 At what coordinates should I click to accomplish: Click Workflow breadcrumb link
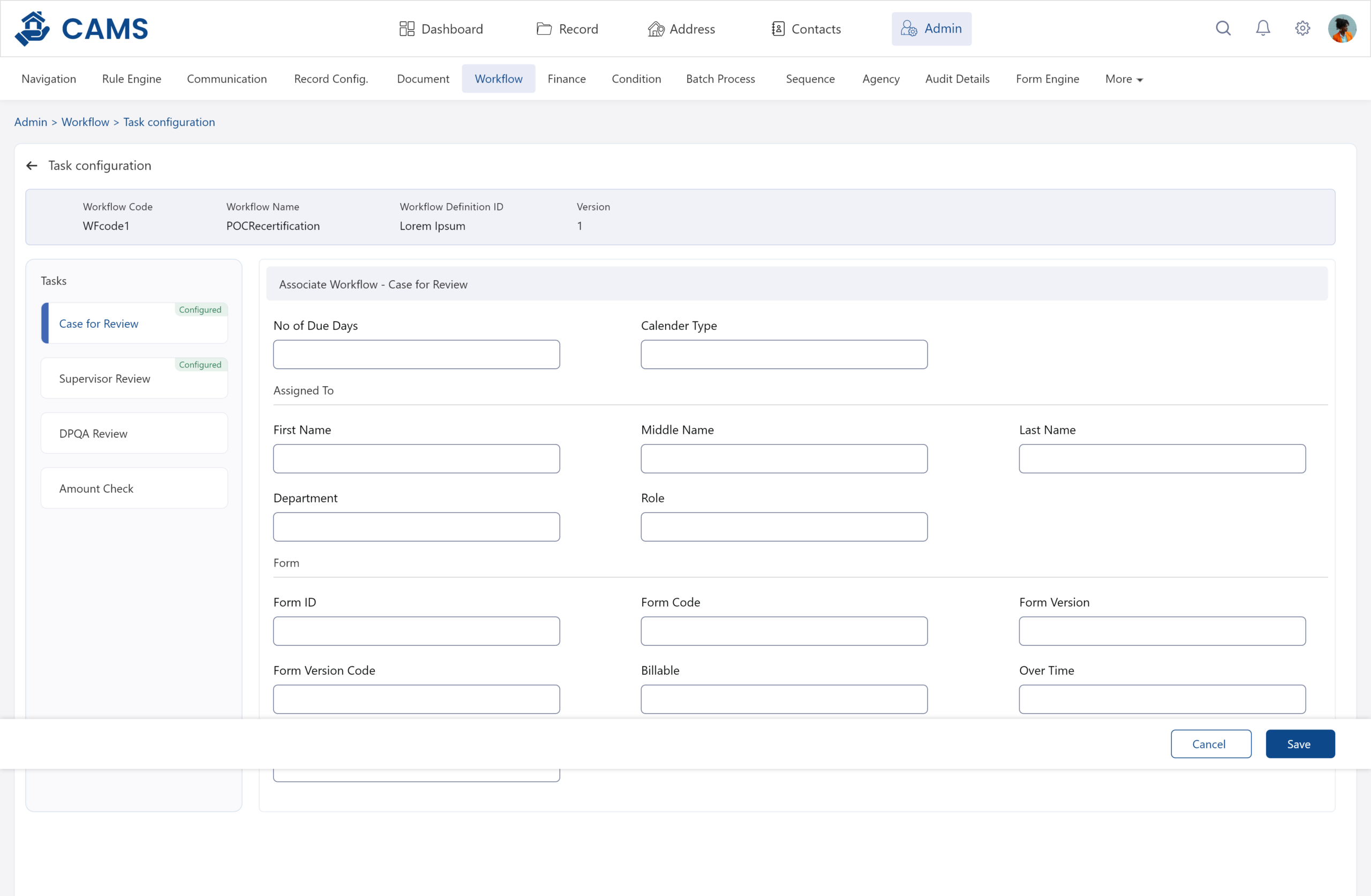[85, 122]
